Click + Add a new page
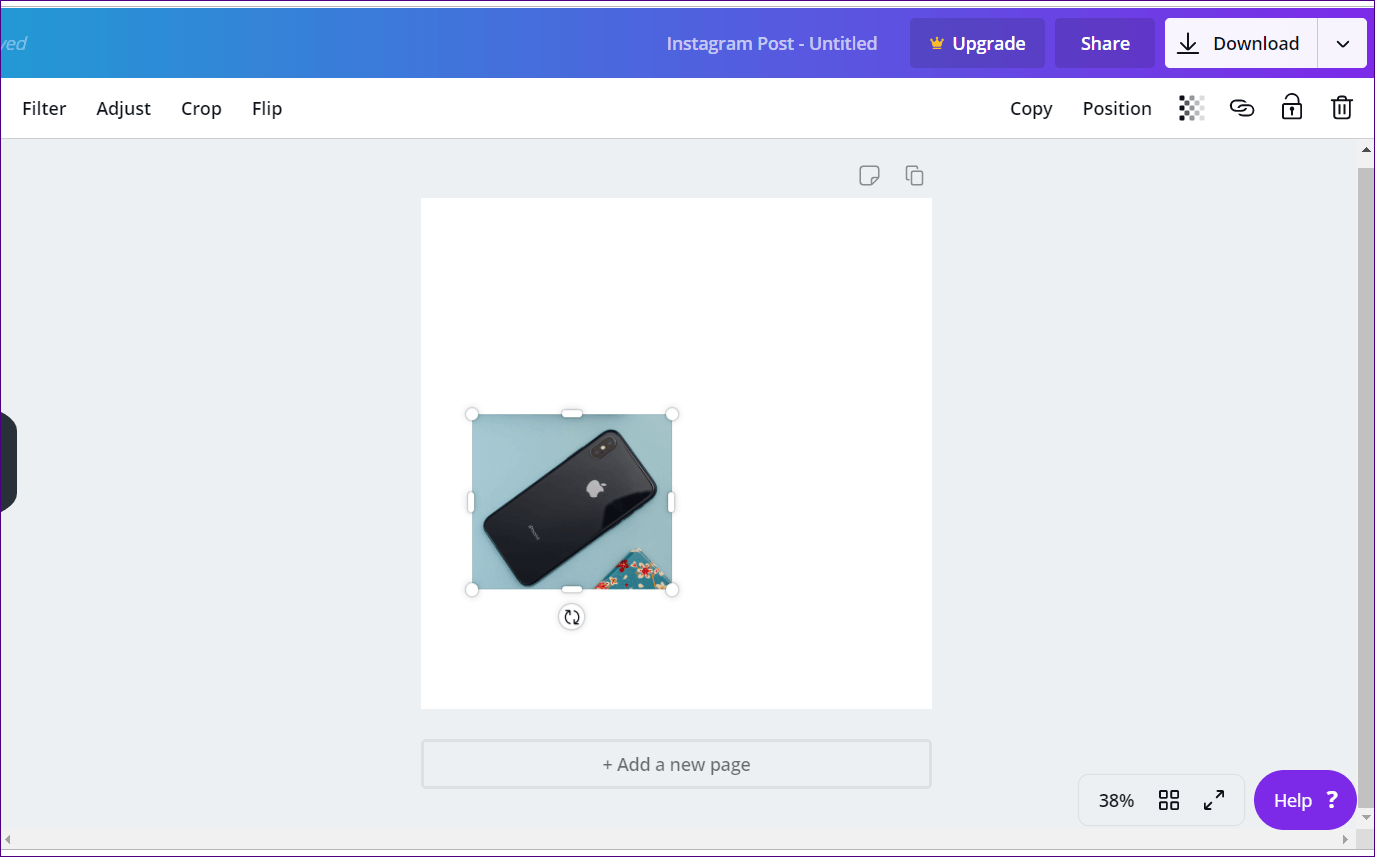The height and width of the screenshot is (857, 1375). [x=676, y=764]
